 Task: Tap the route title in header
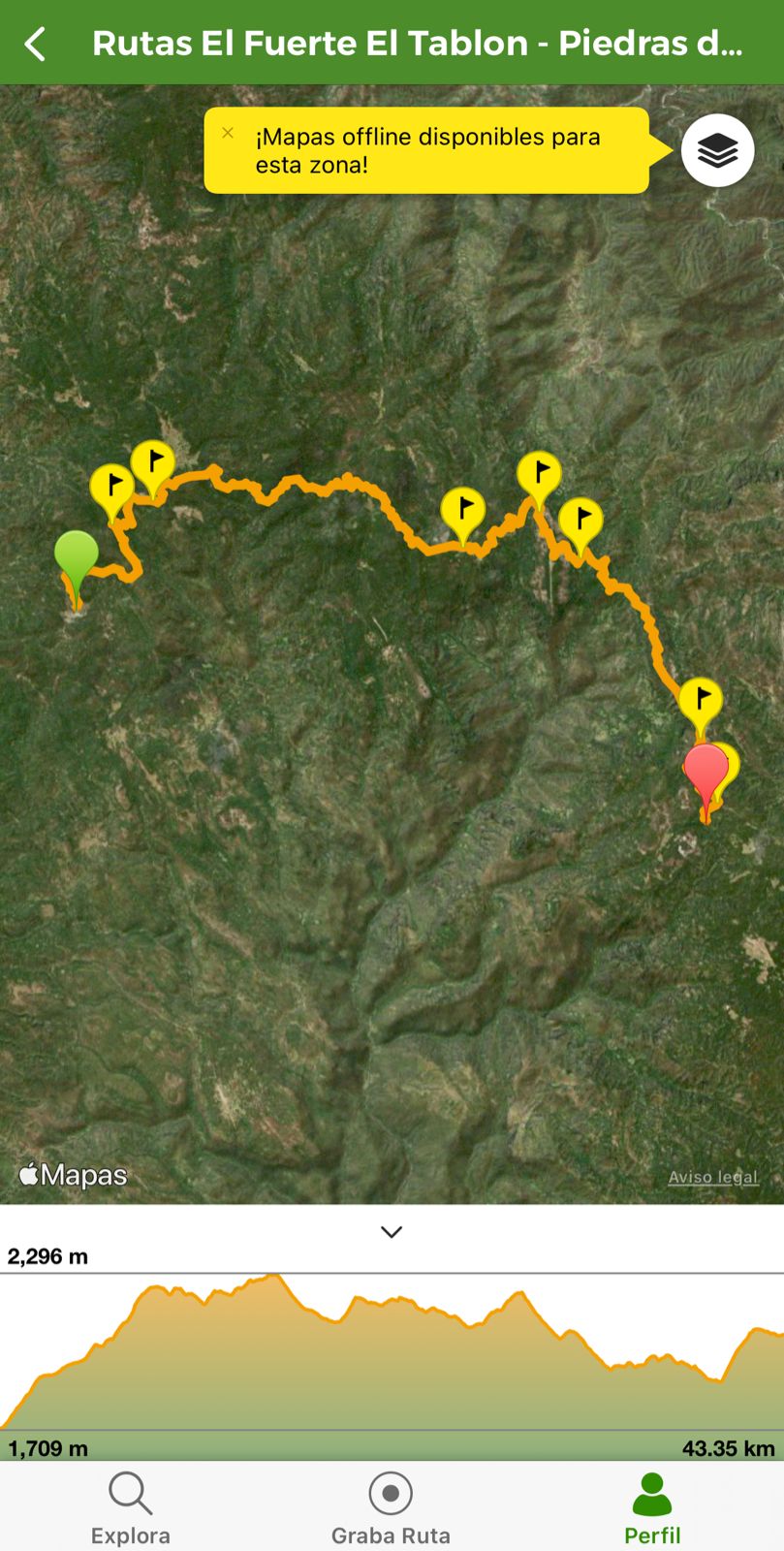417,44
